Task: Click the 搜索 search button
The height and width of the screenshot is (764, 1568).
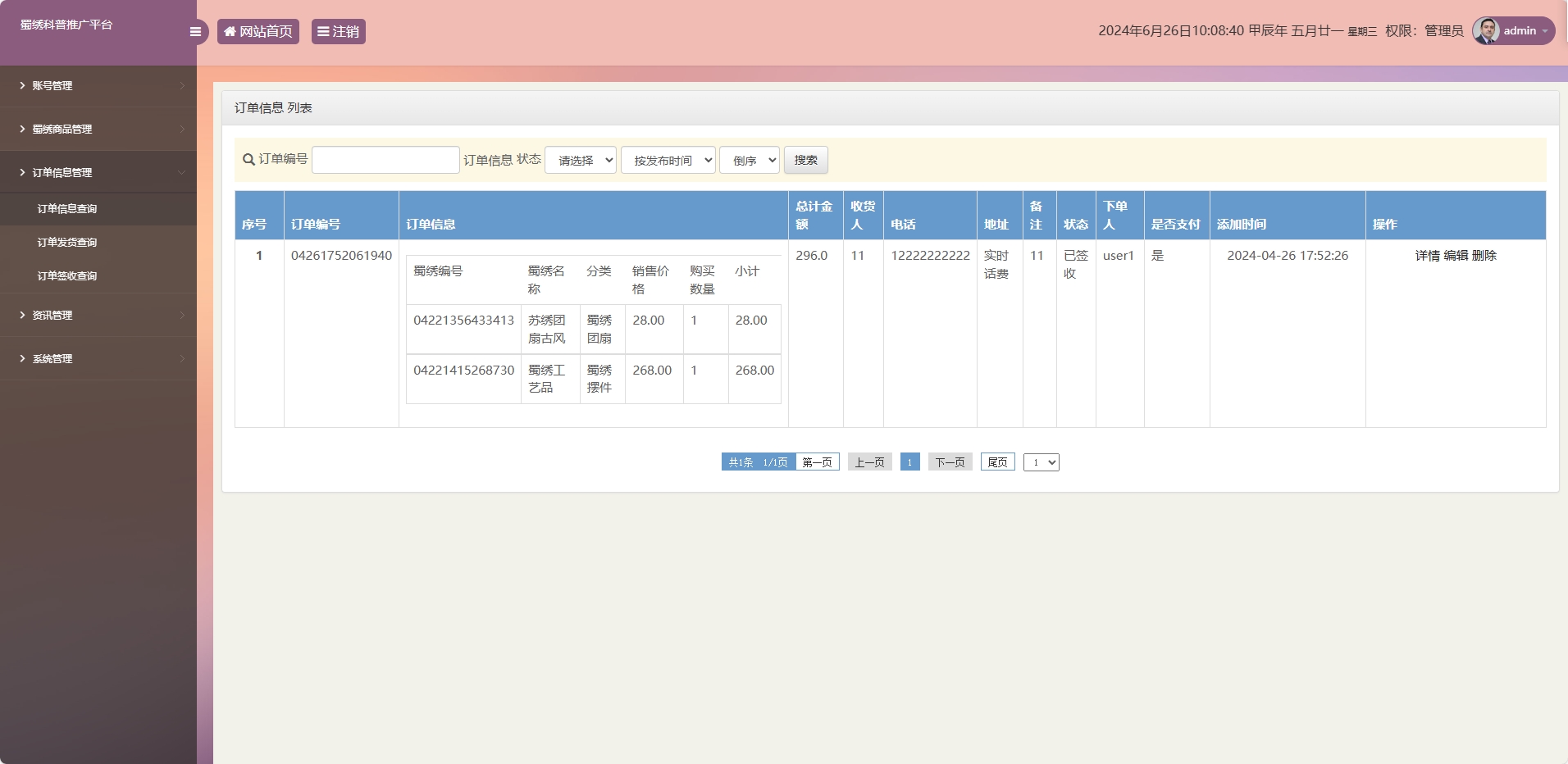Action: click(805, 160)
